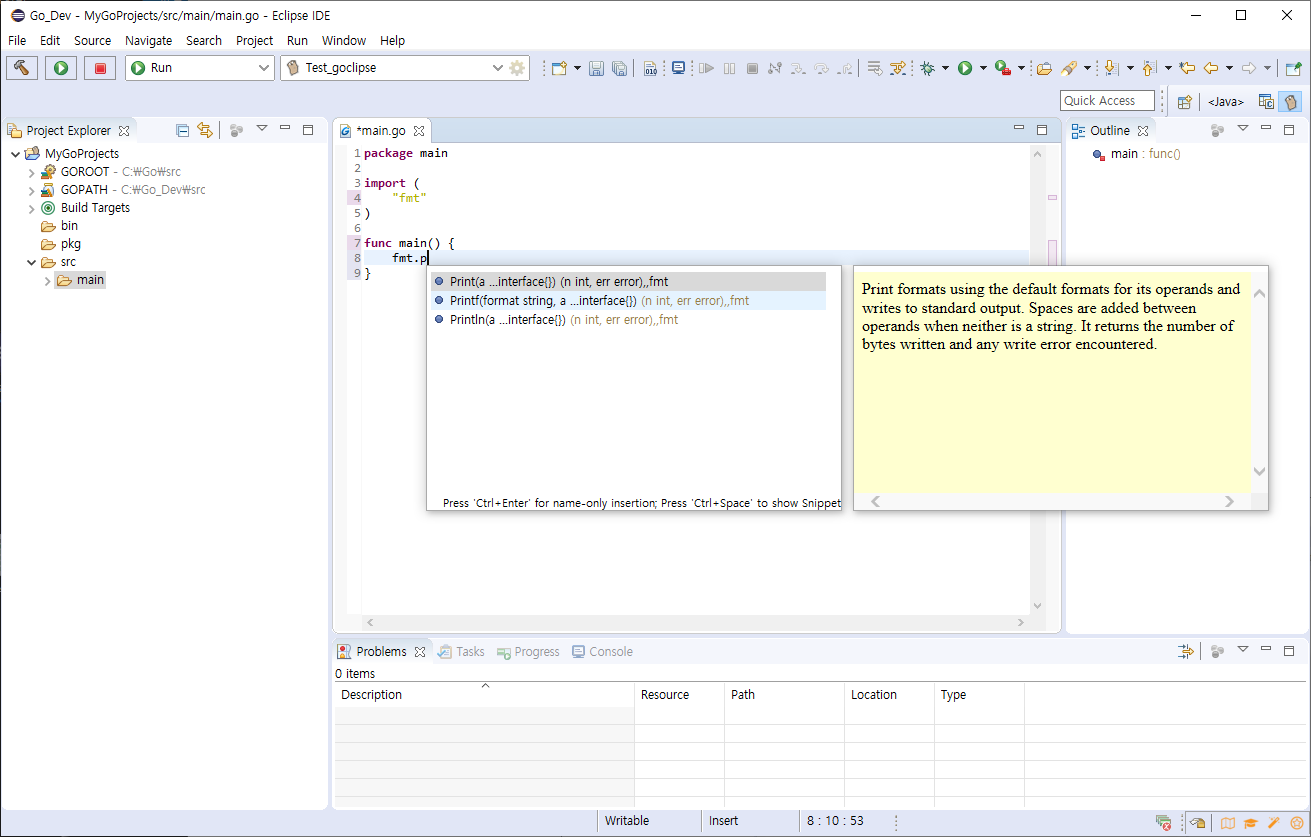Image resolution: width=1311 pixels, height=837 pixels.
Task: Open a console with the monitor toolbar icon
Action: pyautogui.click(x=679, y=68)
